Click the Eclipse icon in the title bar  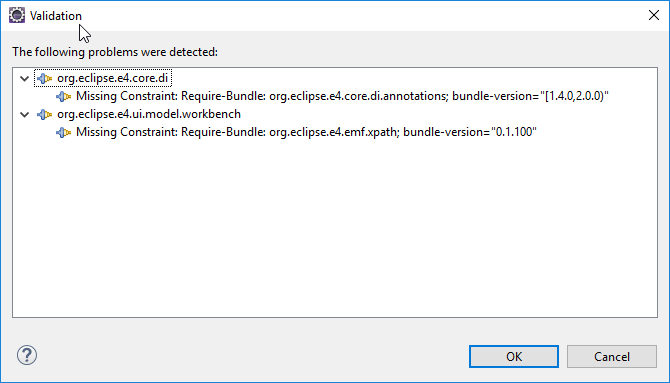(x=17, y=15)
